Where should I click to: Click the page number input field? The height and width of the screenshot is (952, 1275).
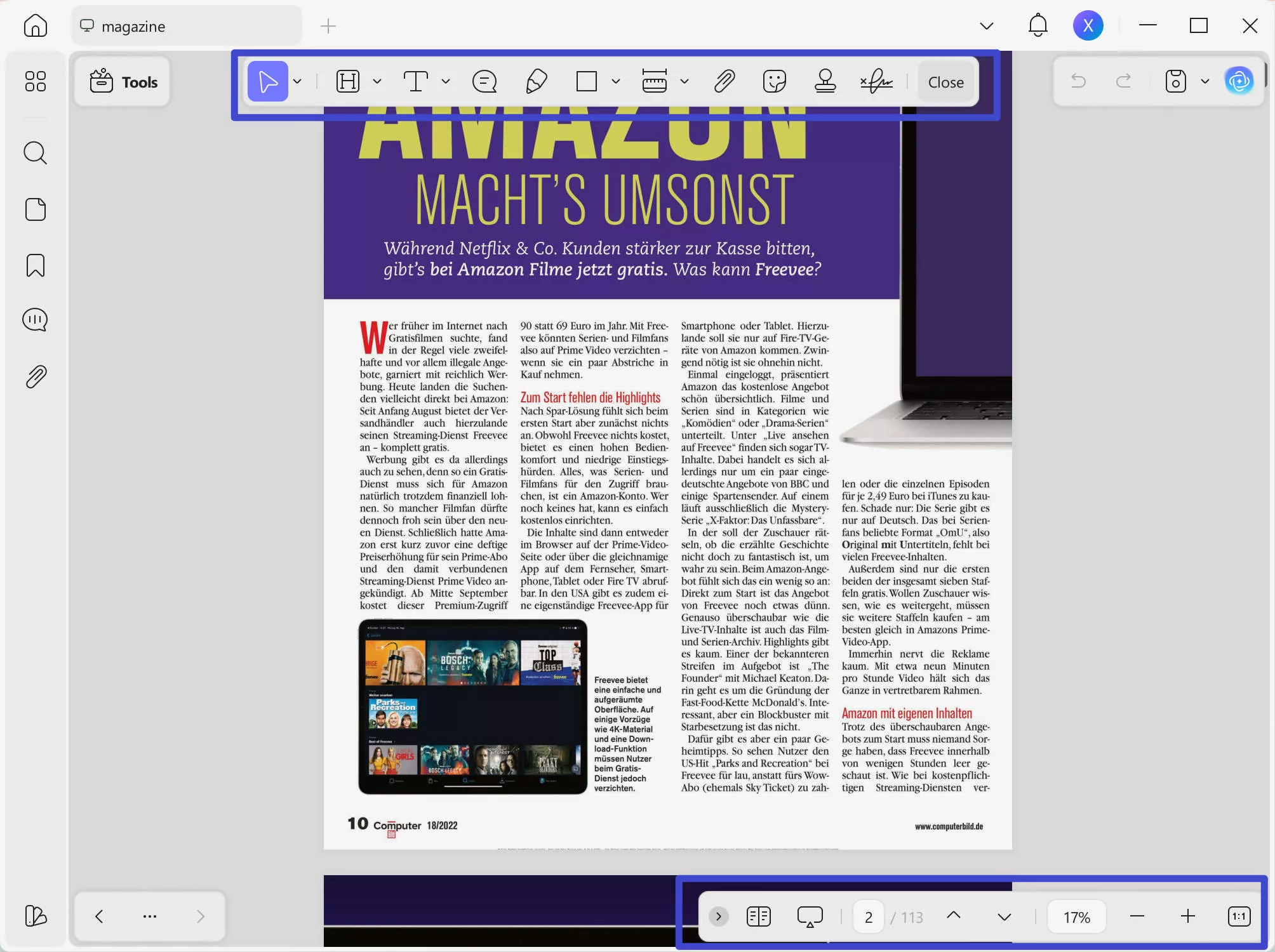[868, 917]
